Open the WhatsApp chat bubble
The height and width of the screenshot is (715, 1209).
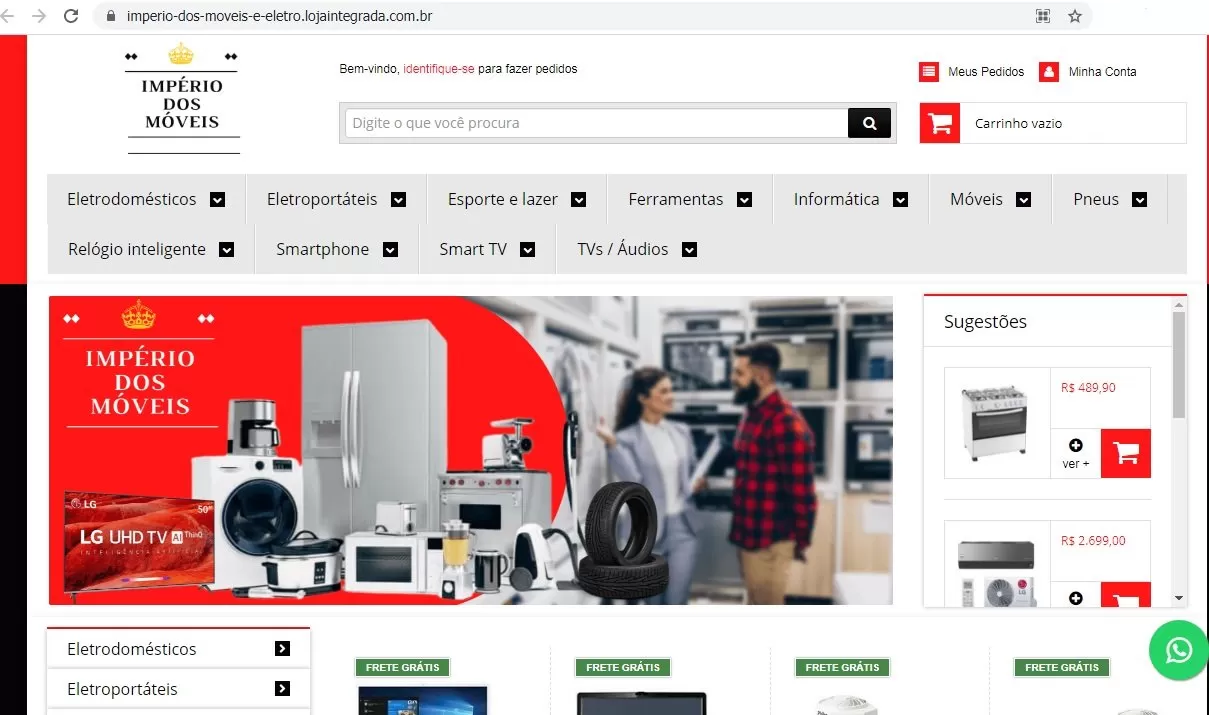point(1179,650)
